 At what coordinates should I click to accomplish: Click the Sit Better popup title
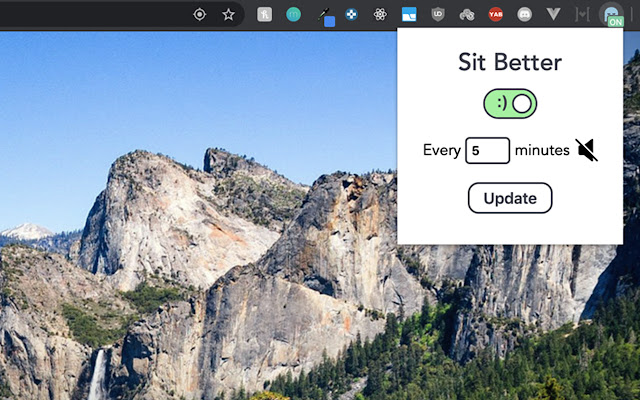click(x=510, y=62)
